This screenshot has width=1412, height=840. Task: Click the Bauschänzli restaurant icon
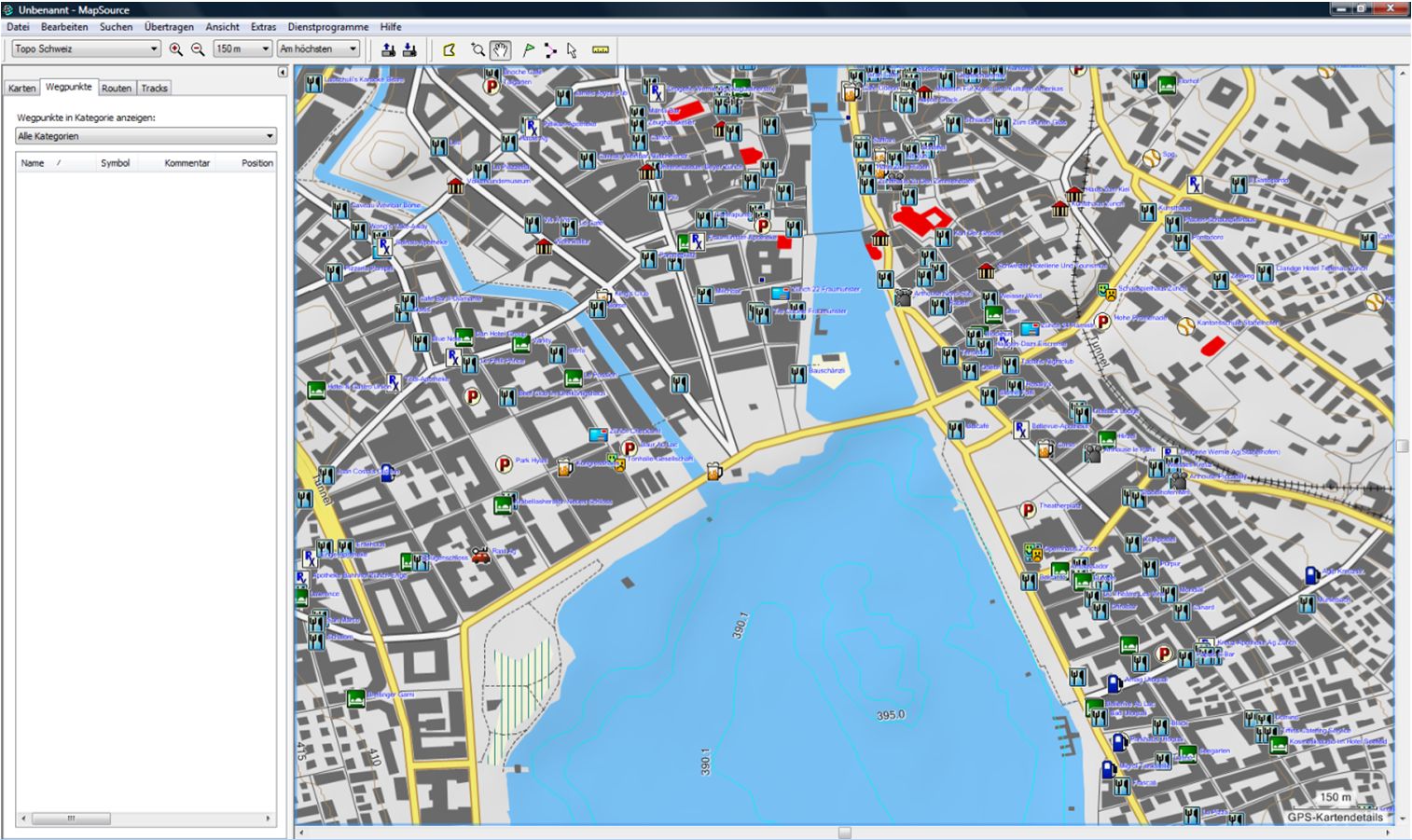pos(797,374)
